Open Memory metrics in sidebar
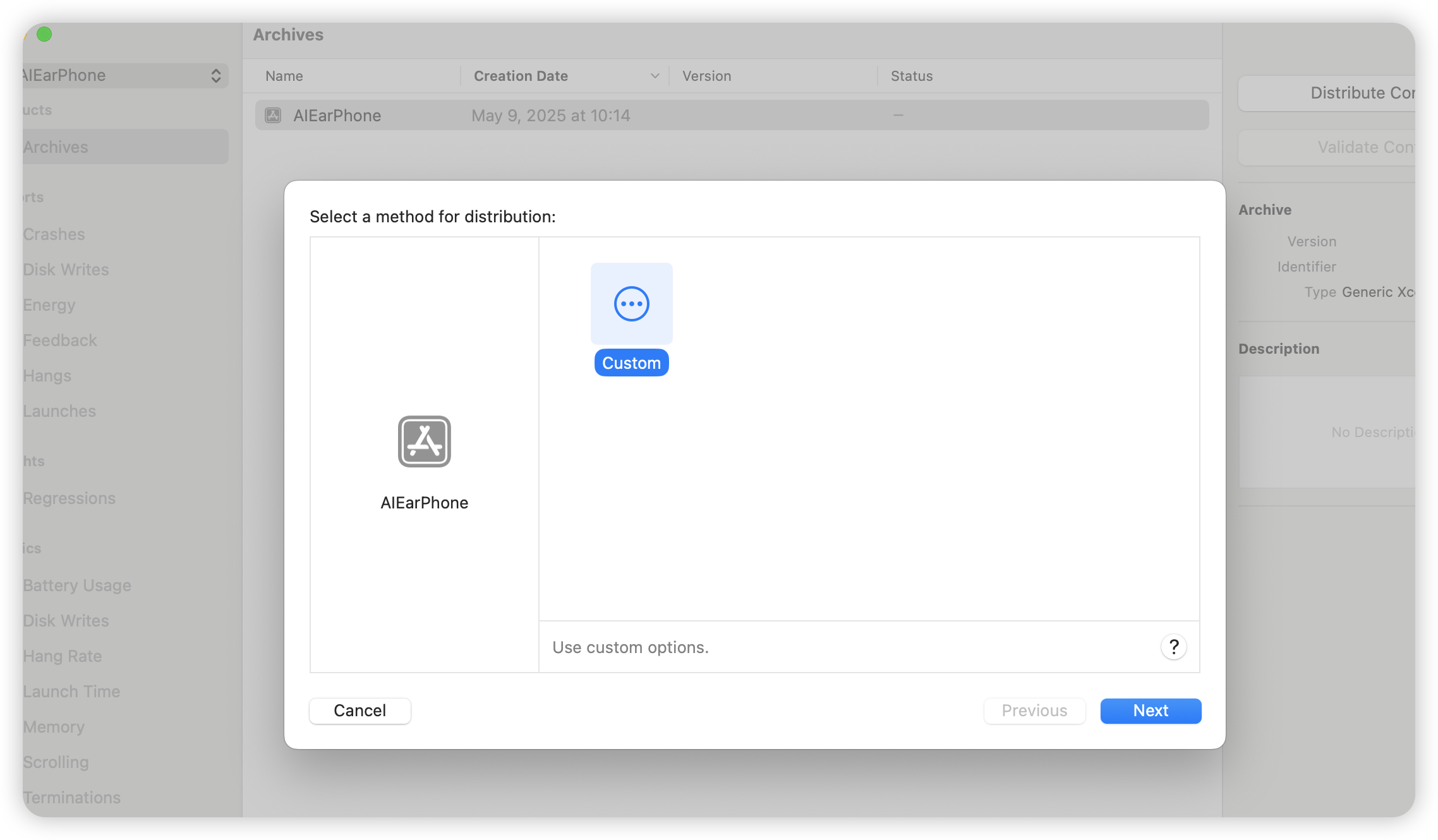This screenshot has height=840, width=1438. [54, 727]
